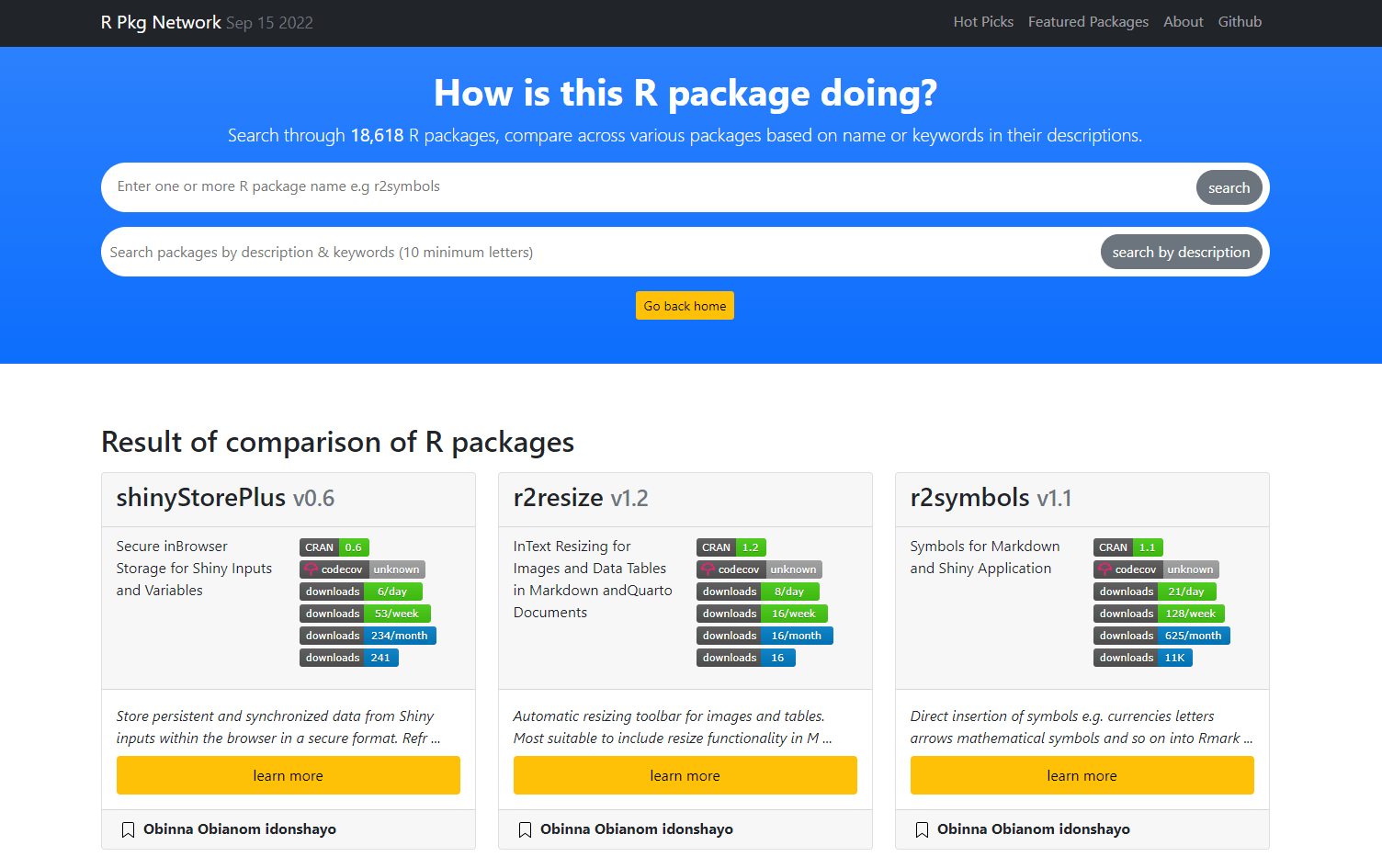
Task: Open the Hot Picks menu item
Action: (983, 21)
